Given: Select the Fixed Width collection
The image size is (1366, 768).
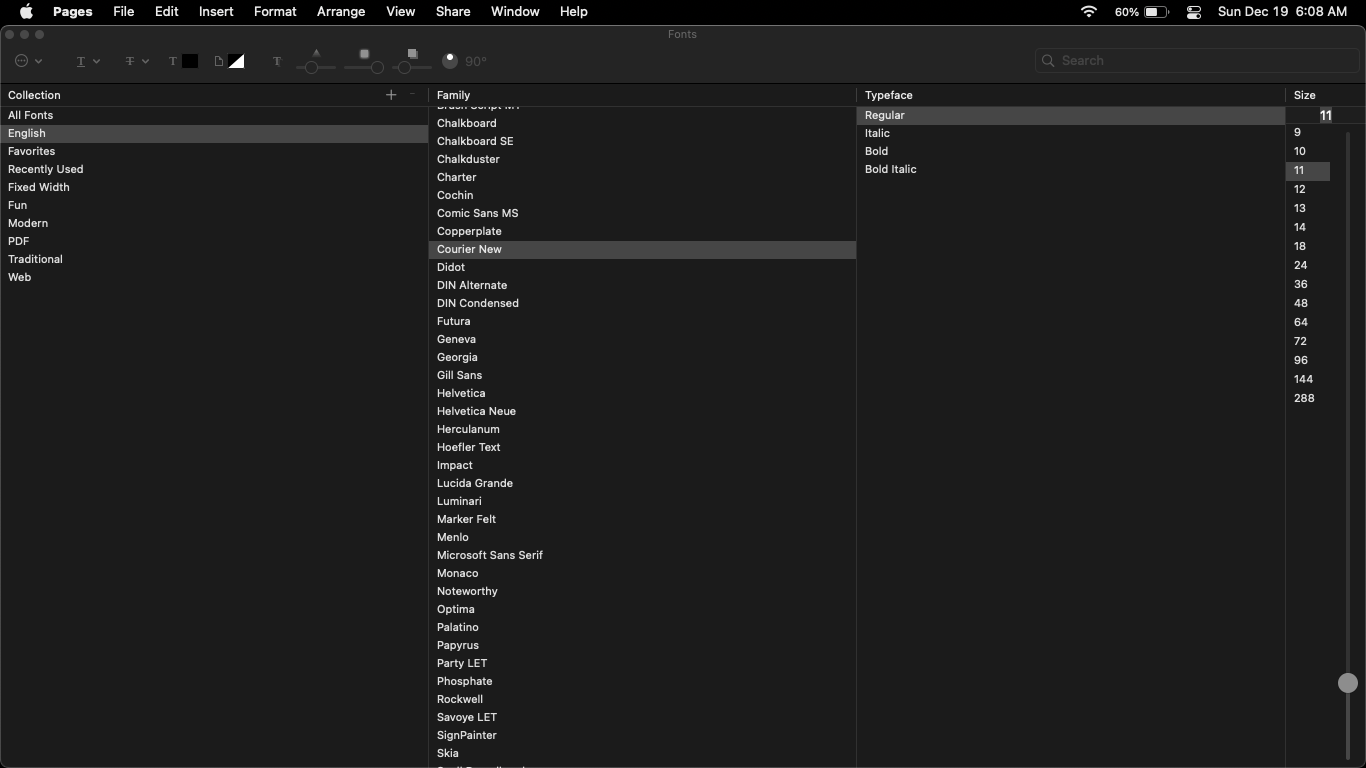Looking at the screenshot, I should tap(214, 187).
